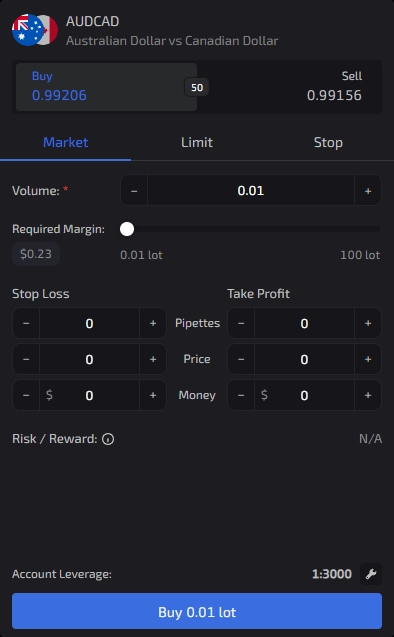Image resolution: width=394 pixels, height=637 pixels.
Task: Click Australian Dollar vs Canadian Dollar text
Action: [x=172, y=41]
